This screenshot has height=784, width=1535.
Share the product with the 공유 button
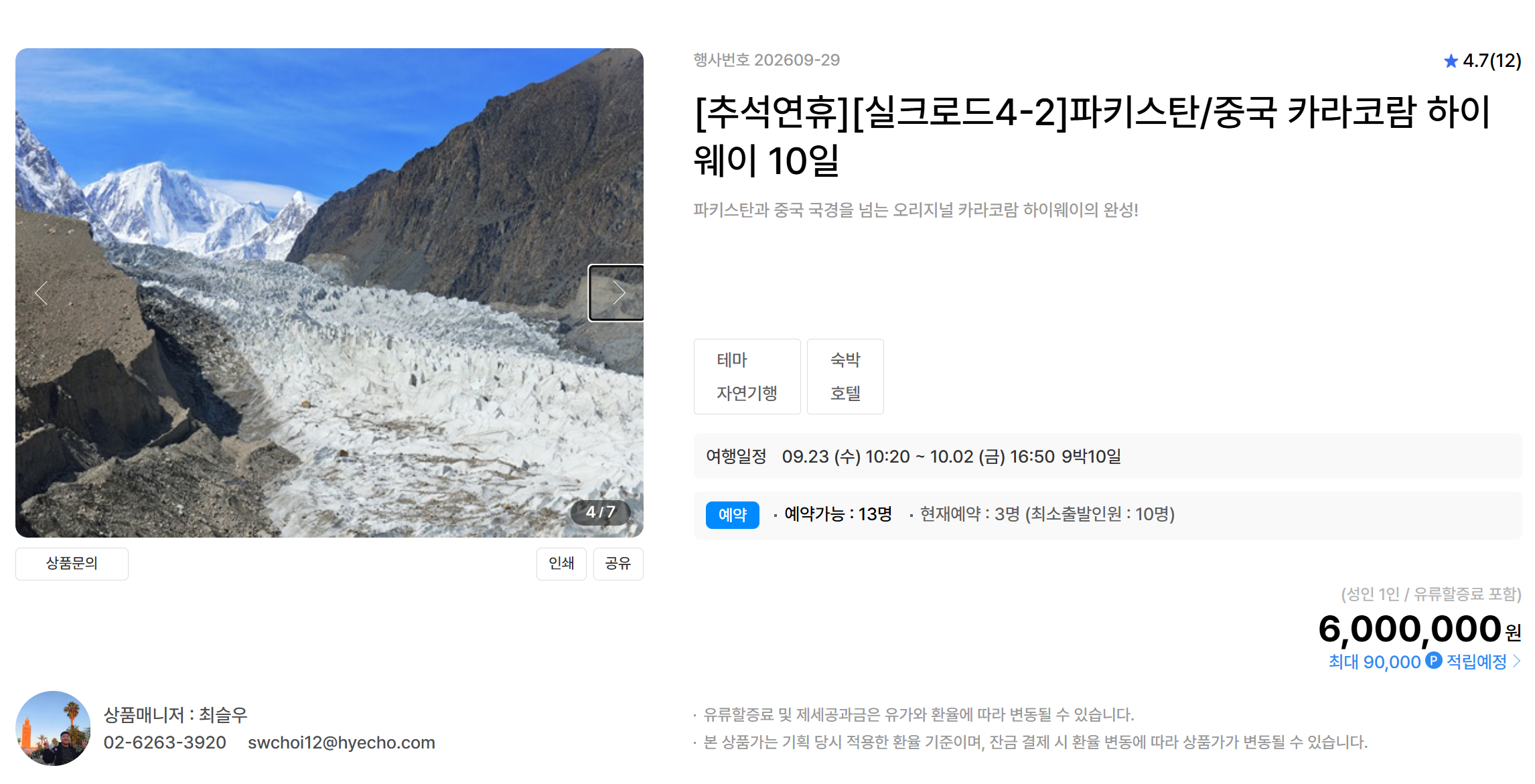618,564
